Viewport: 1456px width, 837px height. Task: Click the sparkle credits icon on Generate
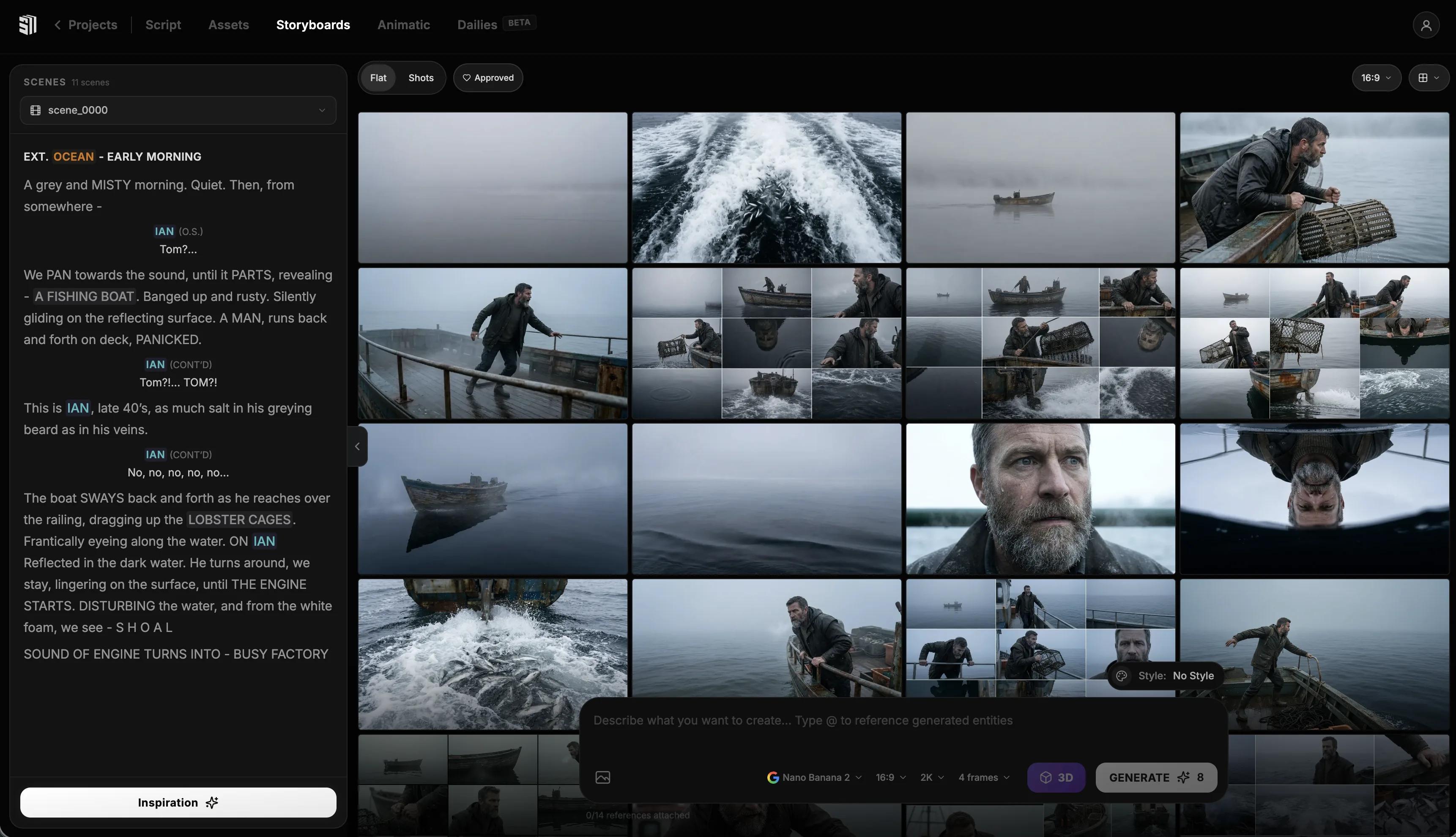(x=1183, y=778)
